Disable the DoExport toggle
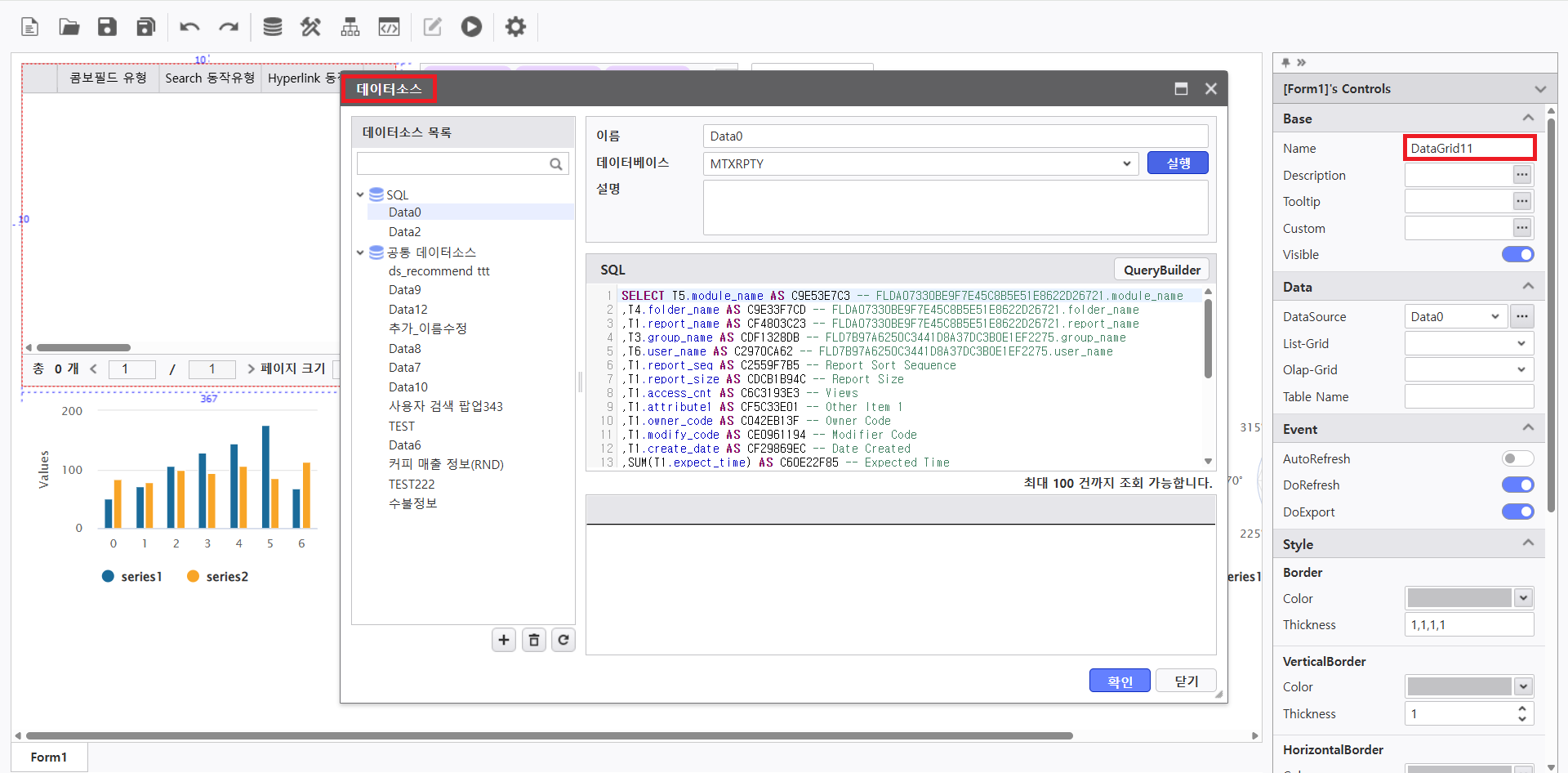 (1517, 512)
